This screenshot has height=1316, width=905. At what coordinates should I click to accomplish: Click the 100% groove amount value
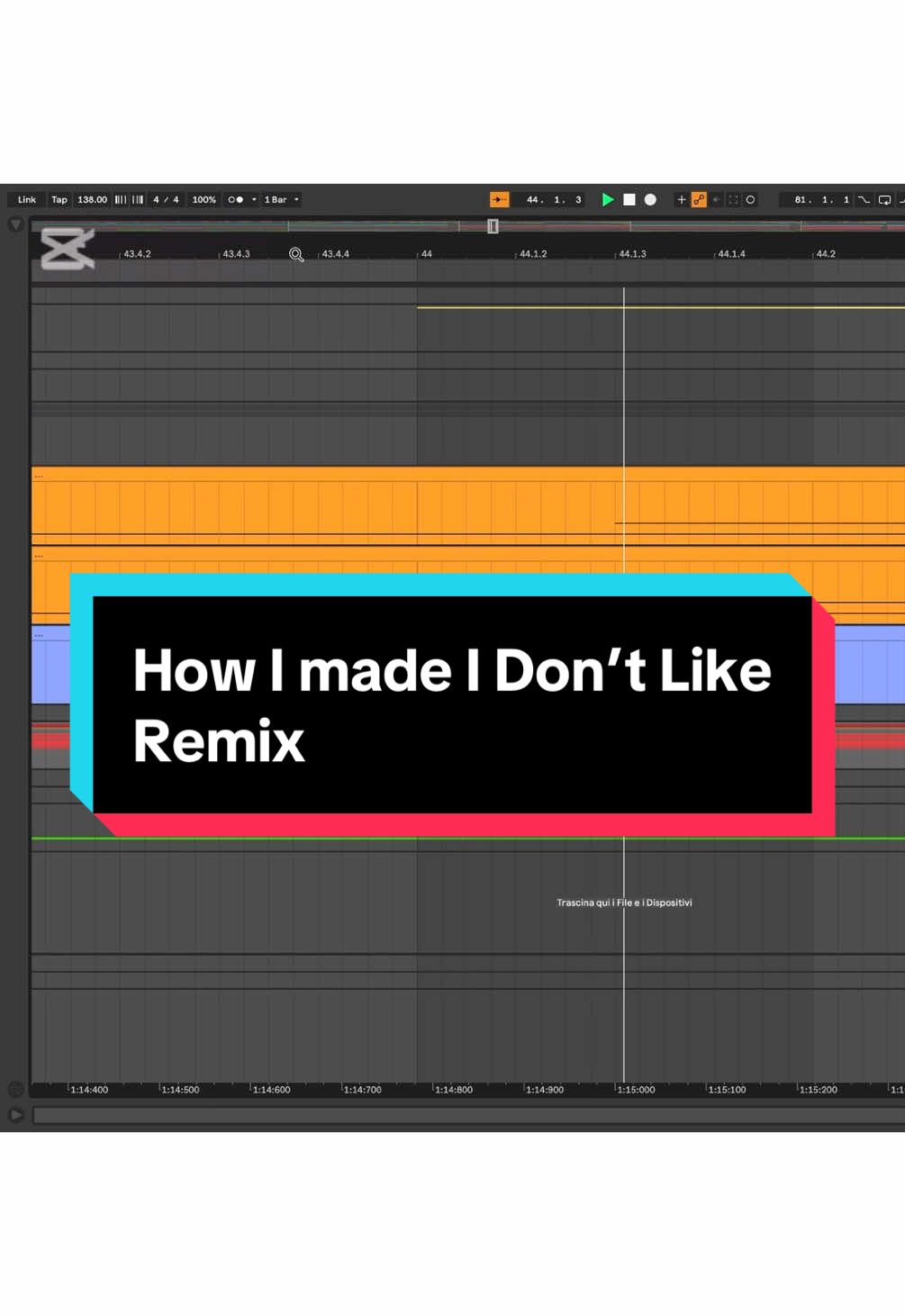(x=204, y=200)
